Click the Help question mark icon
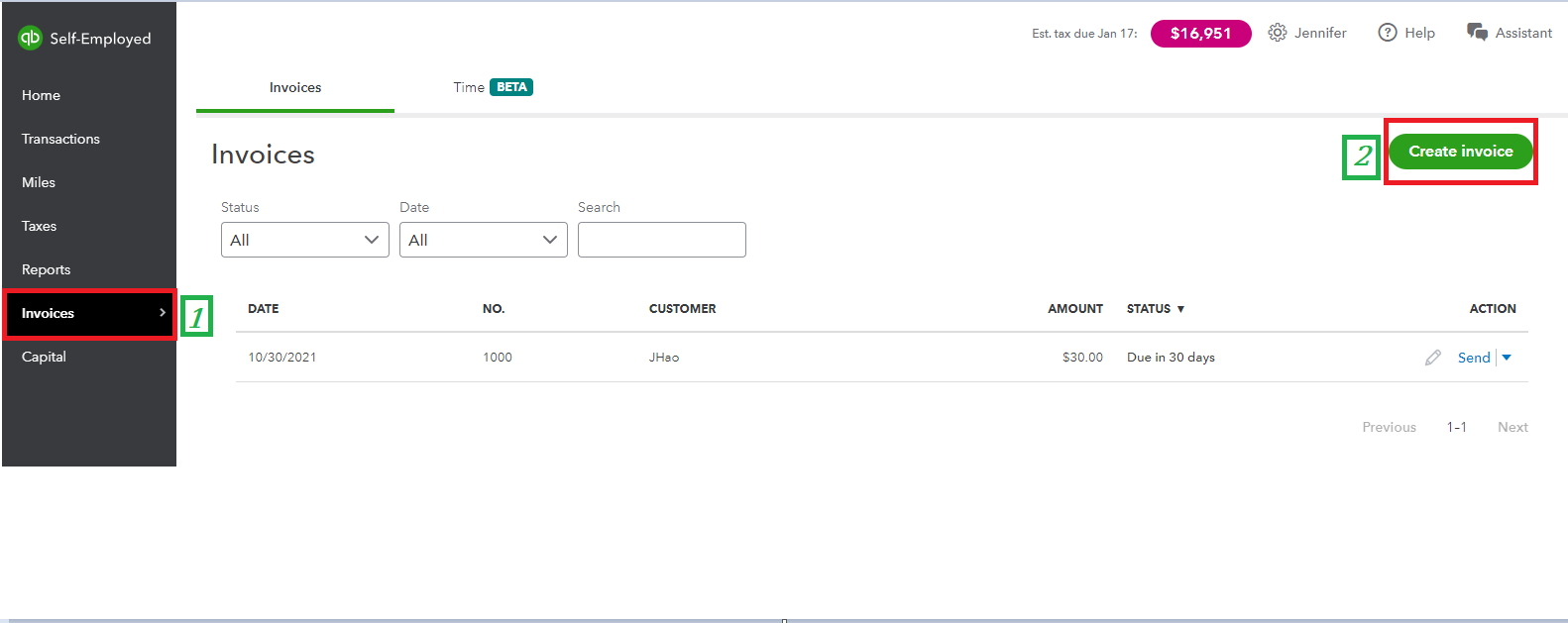This screenshot has width=1568, height=623. (x=1388, y=33)
